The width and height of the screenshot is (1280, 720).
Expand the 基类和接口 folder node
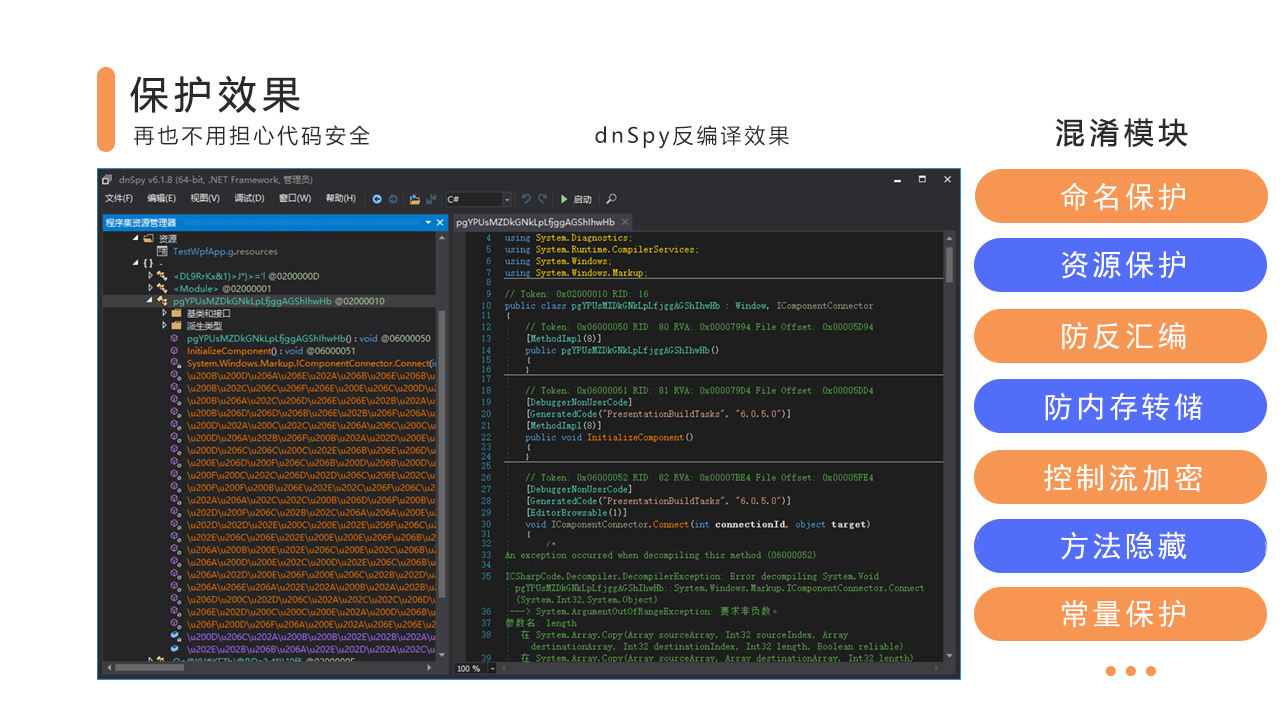coord(164,313)
